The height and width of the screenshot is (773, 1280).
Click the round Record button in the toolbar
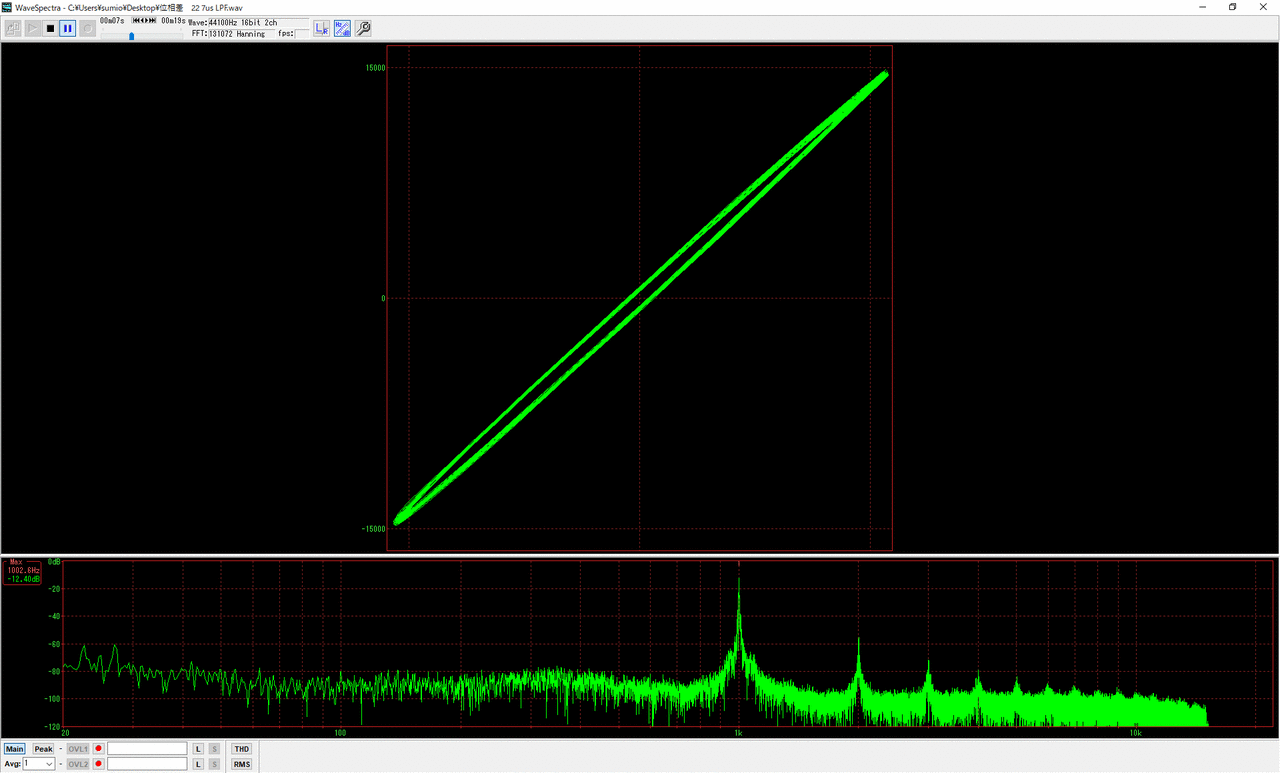click(87, 28)
